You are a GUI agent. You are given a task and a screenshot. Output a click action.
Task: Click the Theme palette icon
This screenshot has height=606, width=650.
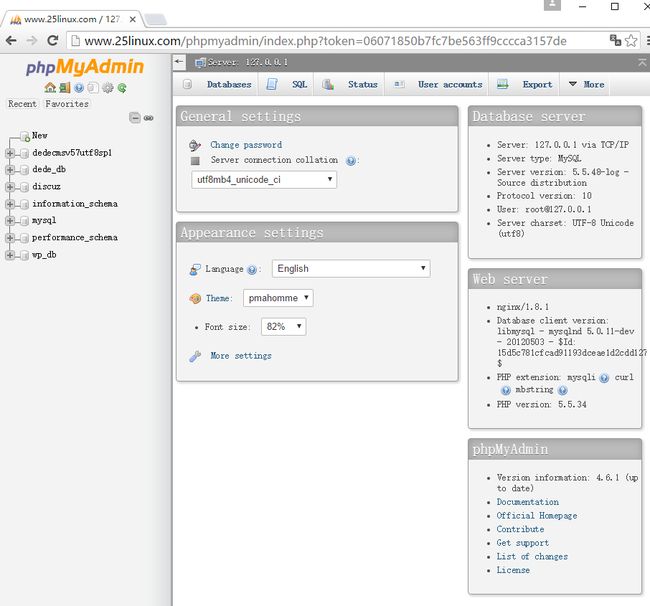tap(195, 298)
